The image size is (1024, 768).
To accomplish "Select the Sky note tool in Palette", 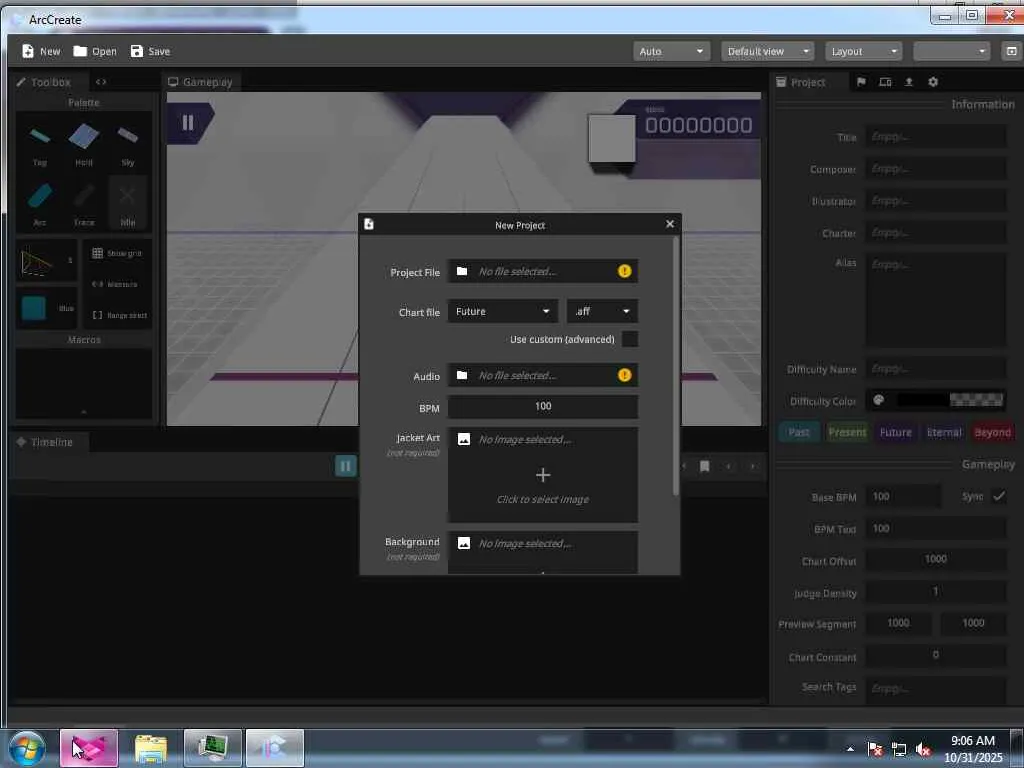I will (128, 145).
